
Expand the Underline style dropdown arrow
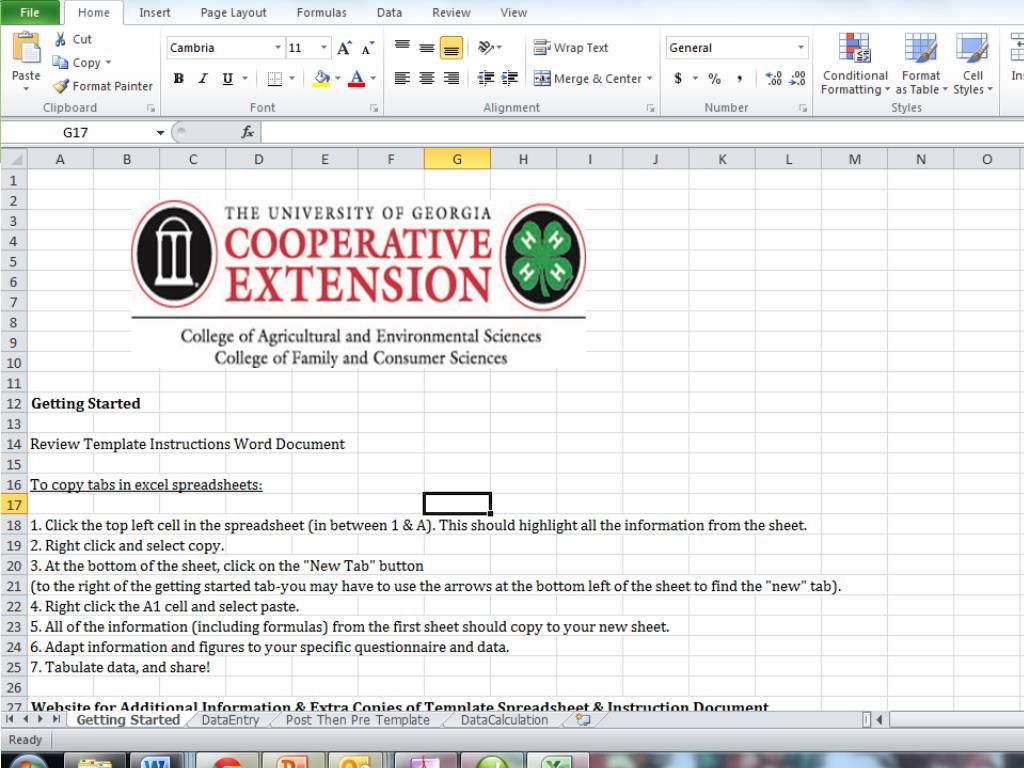click(x=245, y=78)
